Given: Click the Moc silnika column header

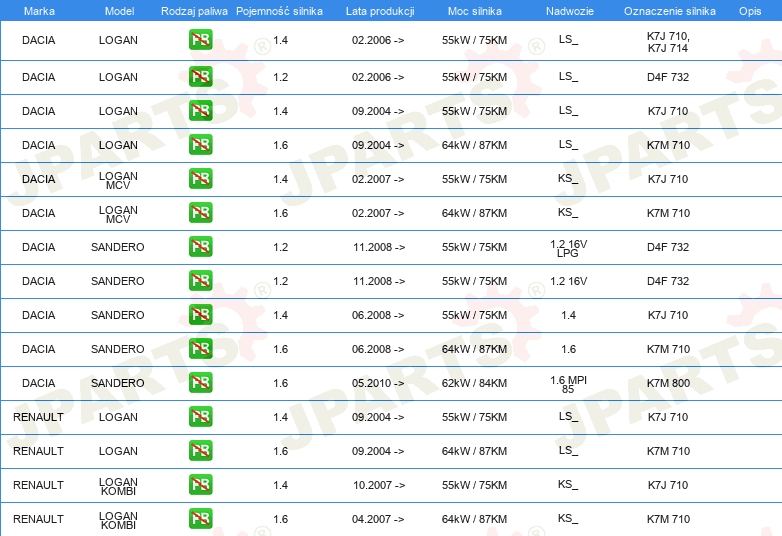Looking at the screenshot, I should 475,11.
